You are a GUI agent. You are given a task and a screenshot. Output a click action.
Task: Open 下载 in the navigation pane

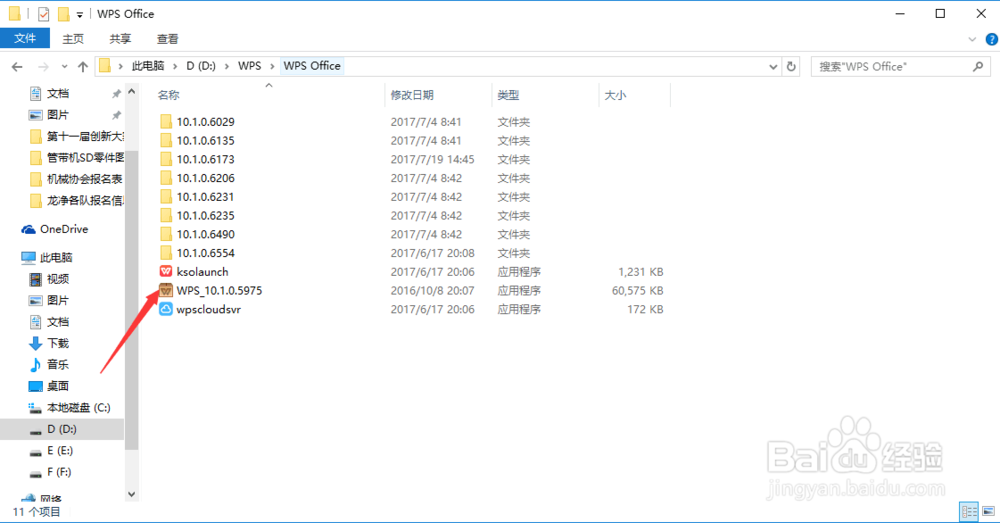click(49, 343)
